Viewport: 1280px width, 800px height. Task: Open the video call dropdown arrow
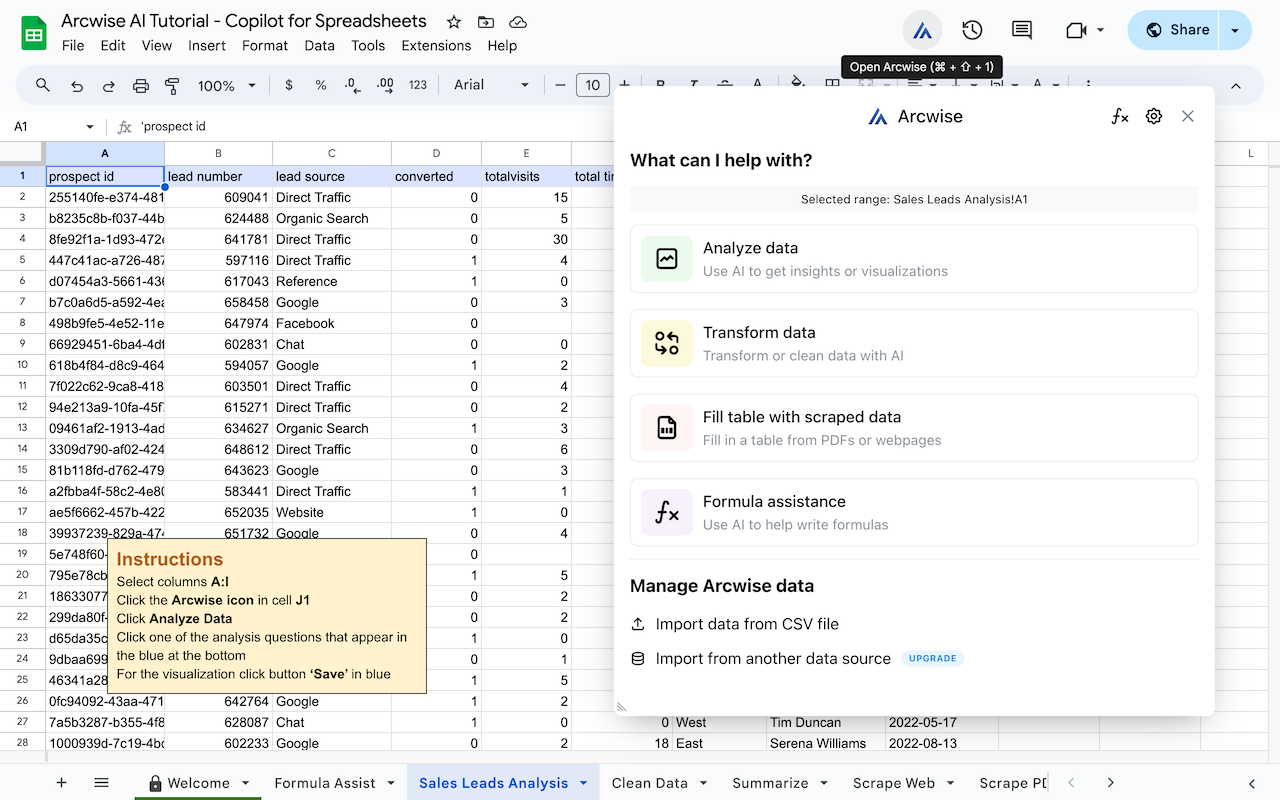coord(1101,30)
